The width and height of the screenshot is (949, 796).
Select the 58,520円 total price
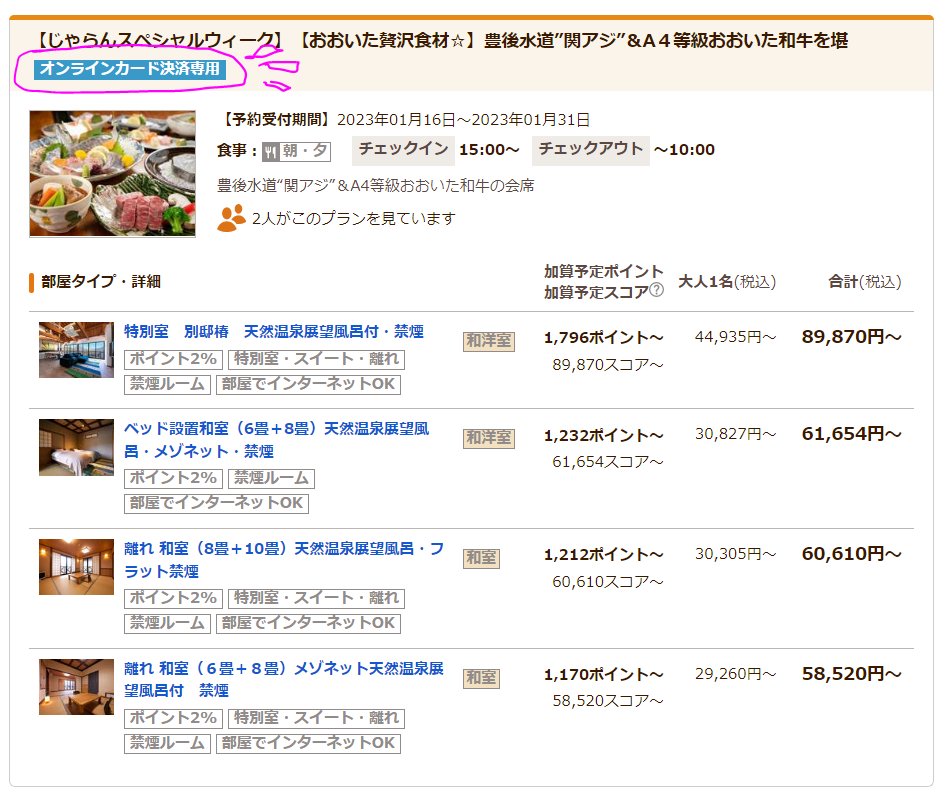pos(852,674)
